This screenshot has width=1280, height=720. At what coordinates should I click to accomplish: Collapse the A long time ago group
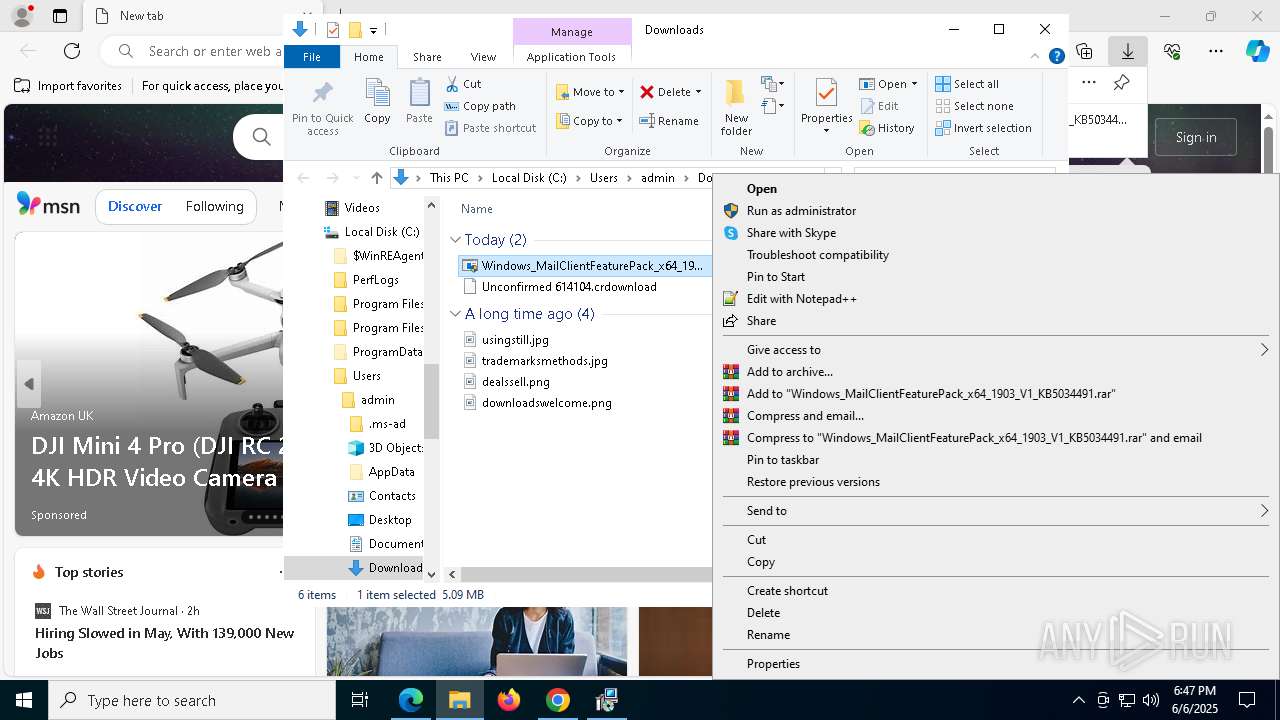pyautogui.click(x=455, y=314)
